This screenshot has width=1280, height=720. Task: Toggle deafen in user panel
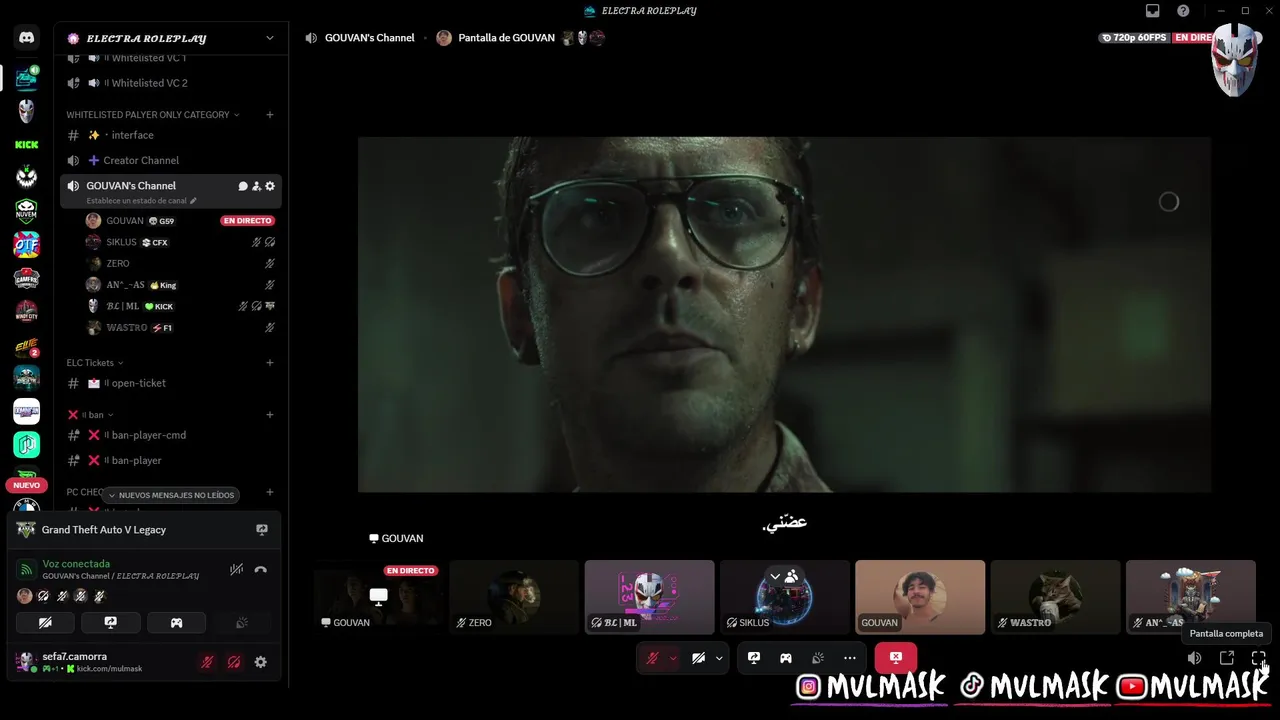click(x=234, y=662)
